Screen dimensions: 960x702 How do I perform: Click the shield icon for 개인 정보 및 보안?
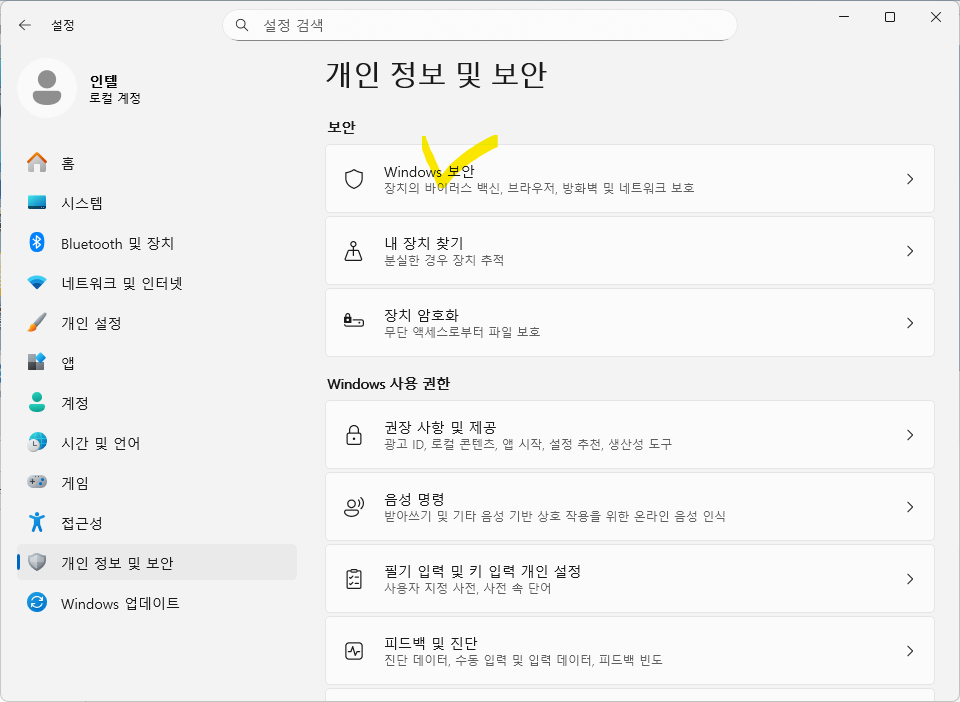tap(37, 562)
